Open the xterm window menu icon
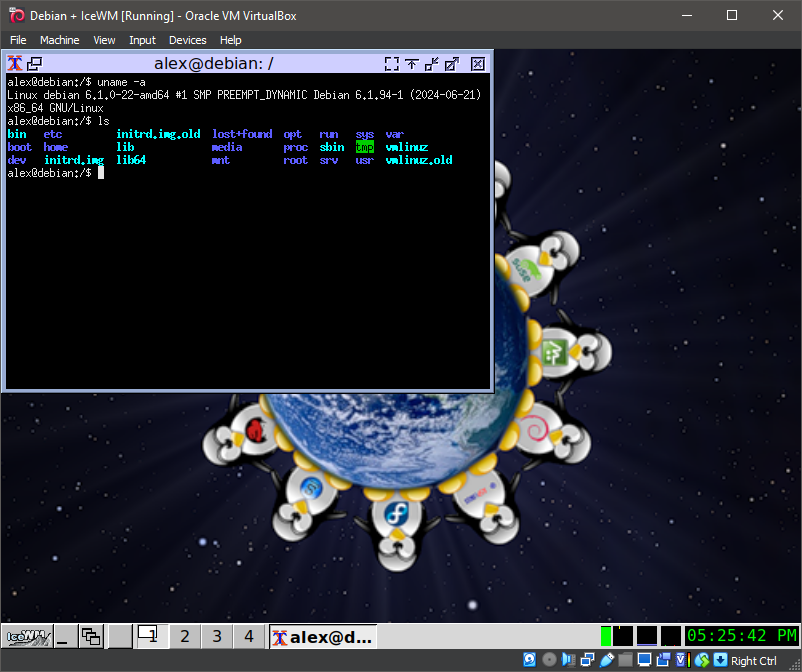The height and width of the screenshot is (672, 802). (x=15, y=63)
